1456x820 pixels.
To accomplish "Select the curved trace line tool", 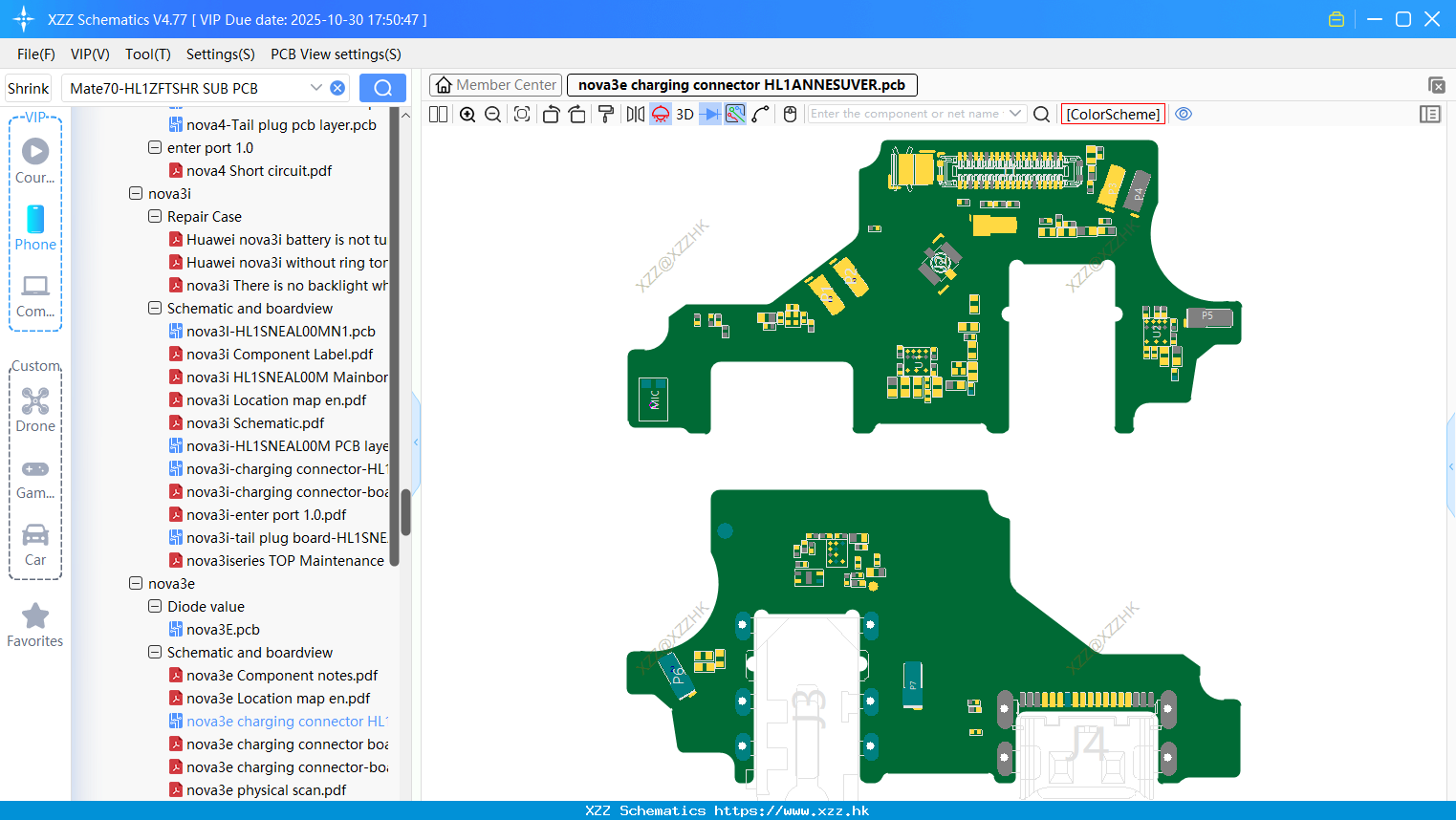I will point(761,114).
